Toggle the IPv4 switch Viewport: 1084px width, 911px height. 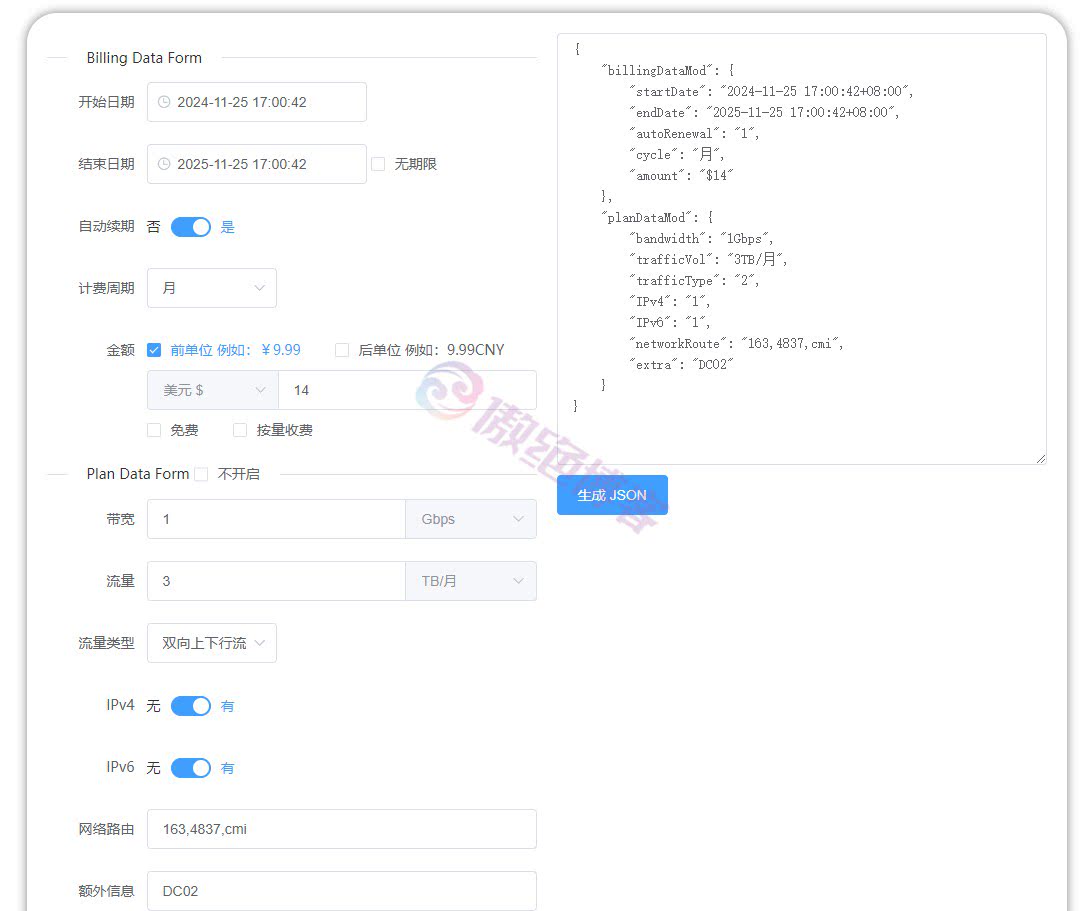coord(191,706)
